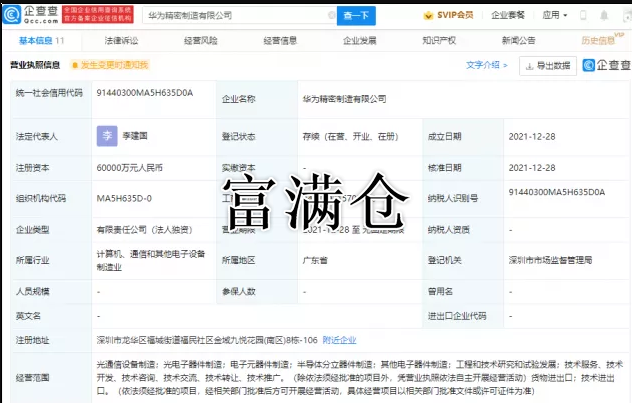Screen dimensions: 632x403
Task: Select credit code 91440300MA5H635D0A in first row
Action: (145, 93)
